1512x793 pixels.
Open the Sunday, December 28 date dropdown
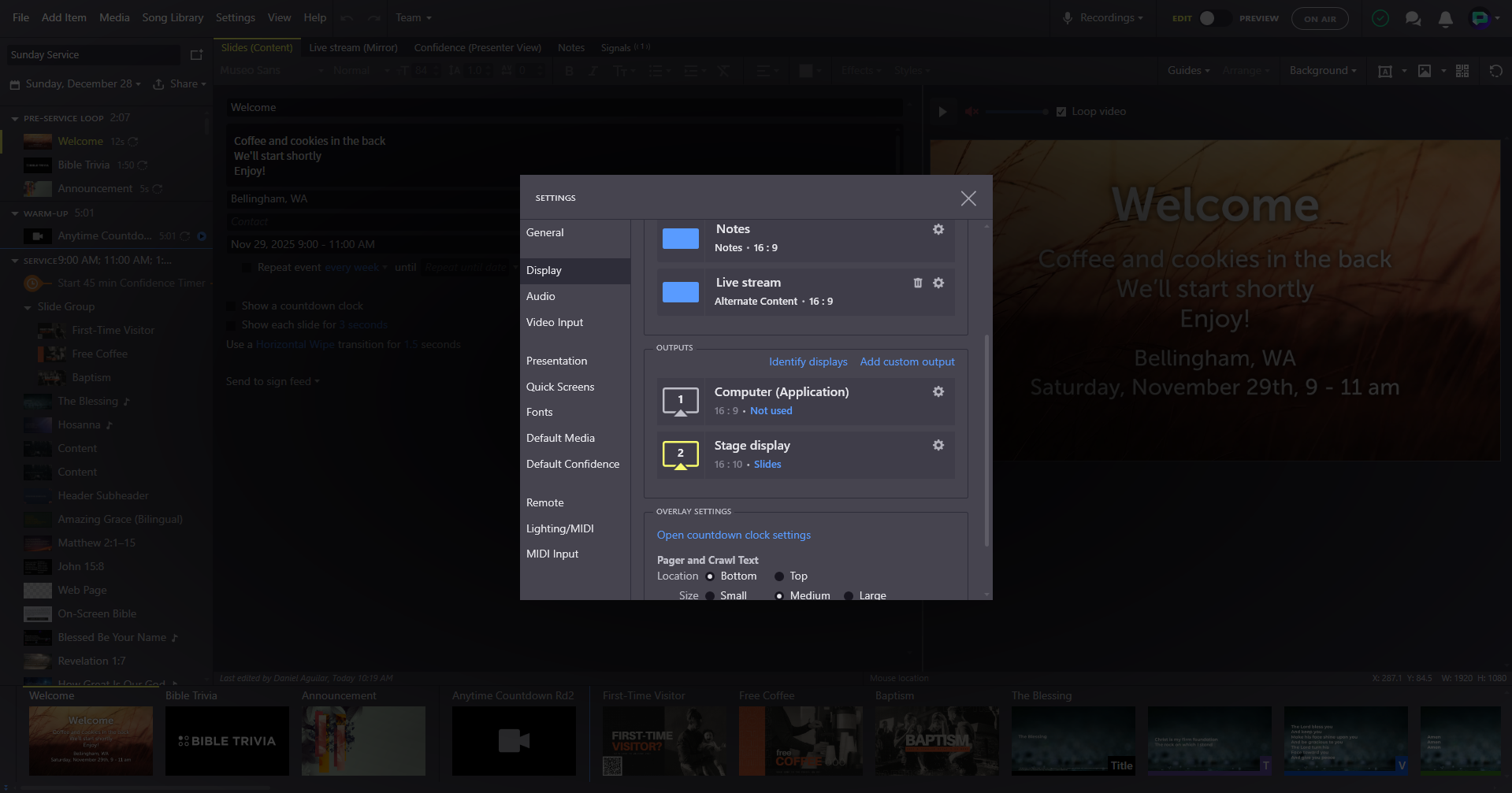point(84,83)
